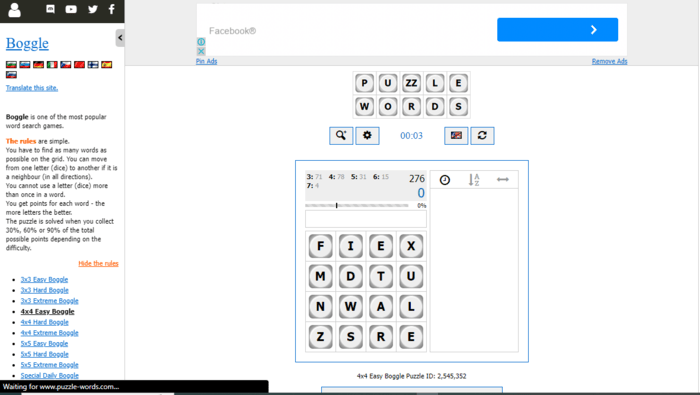Click the refresh new puzzle button
The image size is (700, 395).
tap(482, 136)
